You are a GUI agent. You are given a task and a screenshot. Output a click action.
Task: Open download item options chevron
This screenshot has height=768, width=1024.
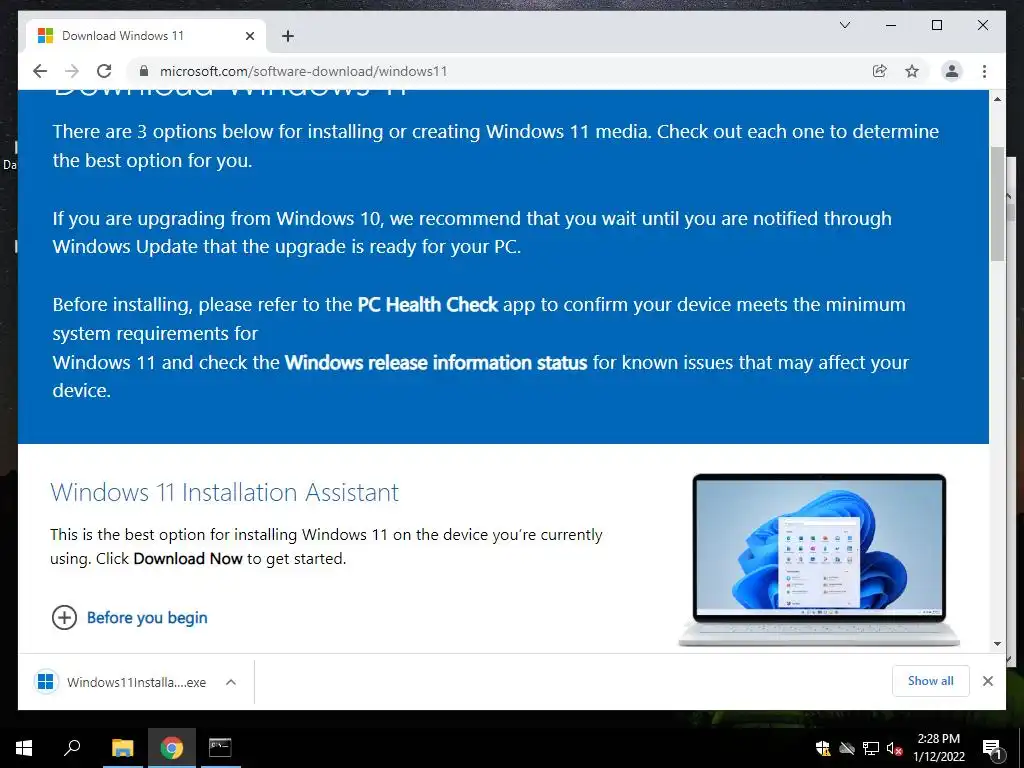pyautogui.click(x=231, y=682)
